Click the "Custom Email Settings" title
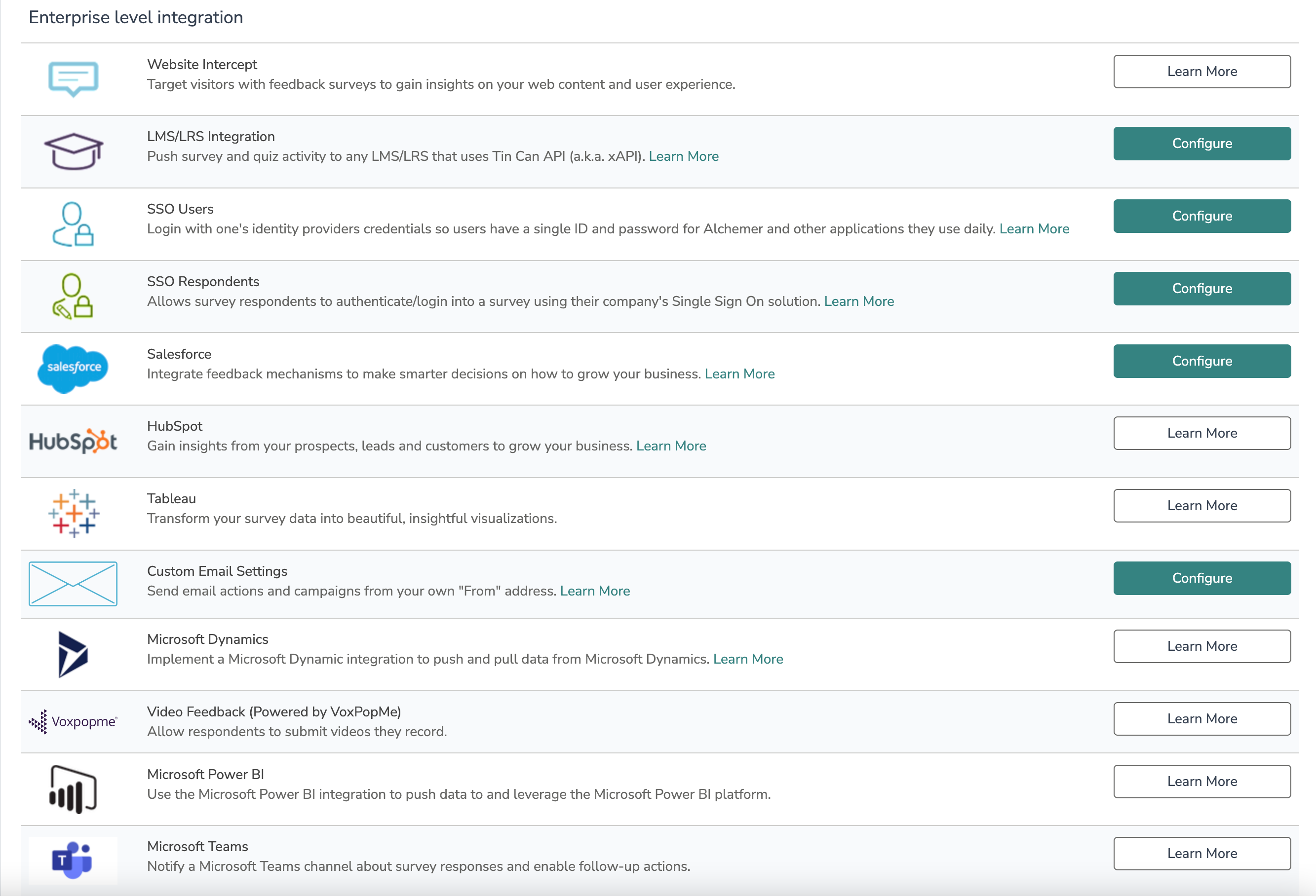The image size is (1316, 896). [x=217, y=571]
